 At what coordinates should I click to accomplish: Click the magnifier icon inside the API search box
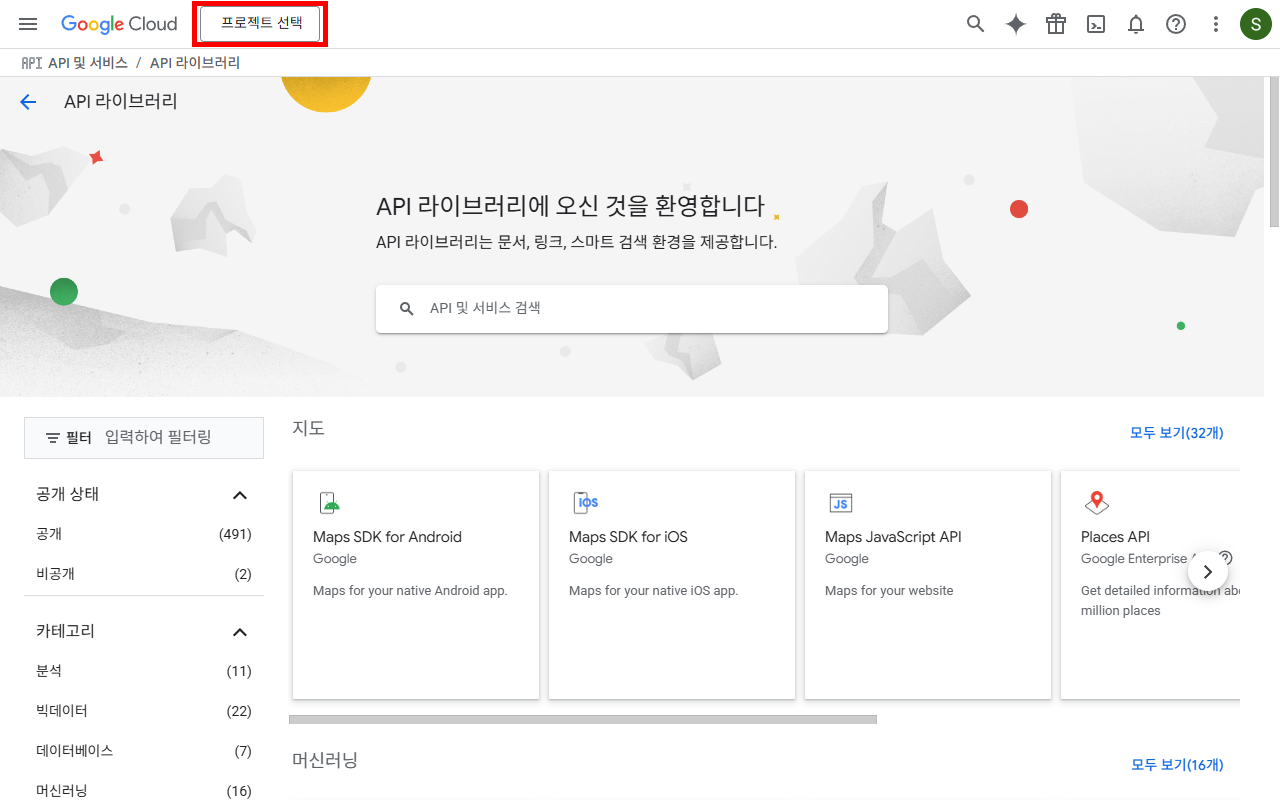pyautogui.click(x=407, y=309)
